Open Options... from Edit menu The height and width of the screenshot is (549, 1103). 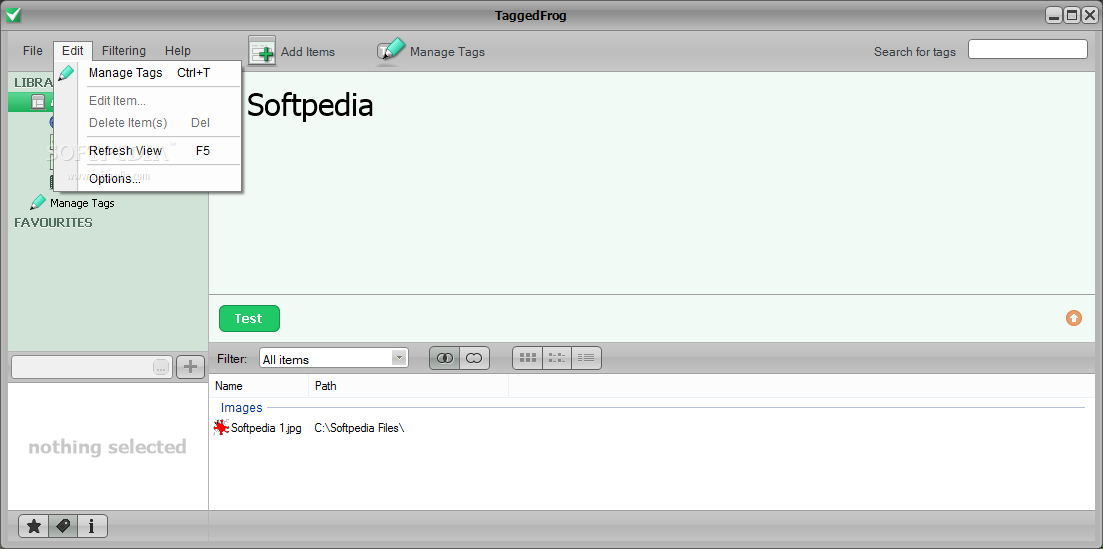point(149,179)
